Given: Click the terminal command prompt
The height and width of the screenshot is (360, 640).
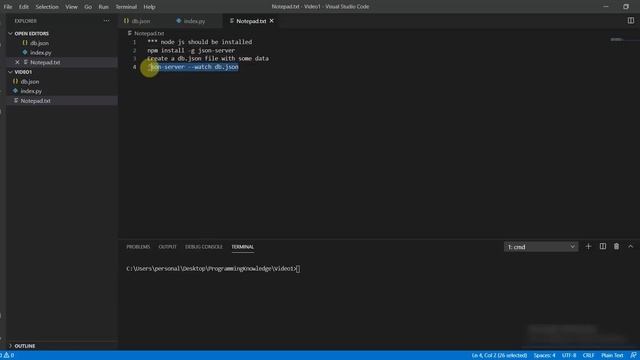Looking at the screenshot, I should click(x=213, y=269).
